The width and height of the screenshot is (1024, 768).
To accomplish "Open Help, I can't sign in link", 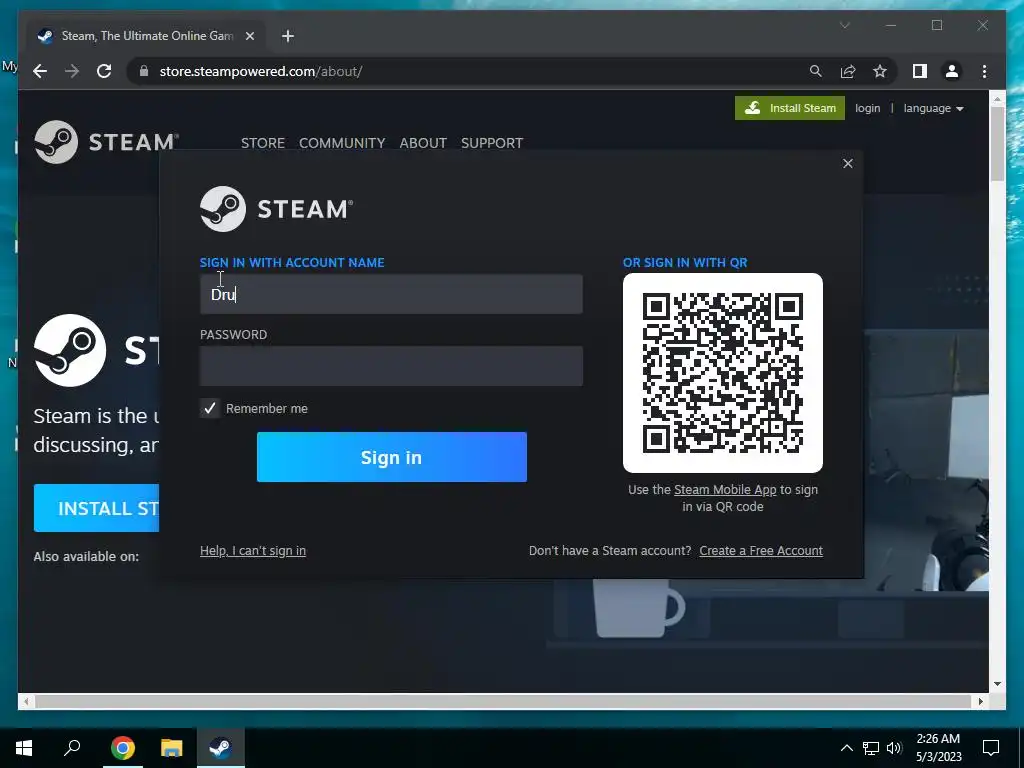I will 253,551.
